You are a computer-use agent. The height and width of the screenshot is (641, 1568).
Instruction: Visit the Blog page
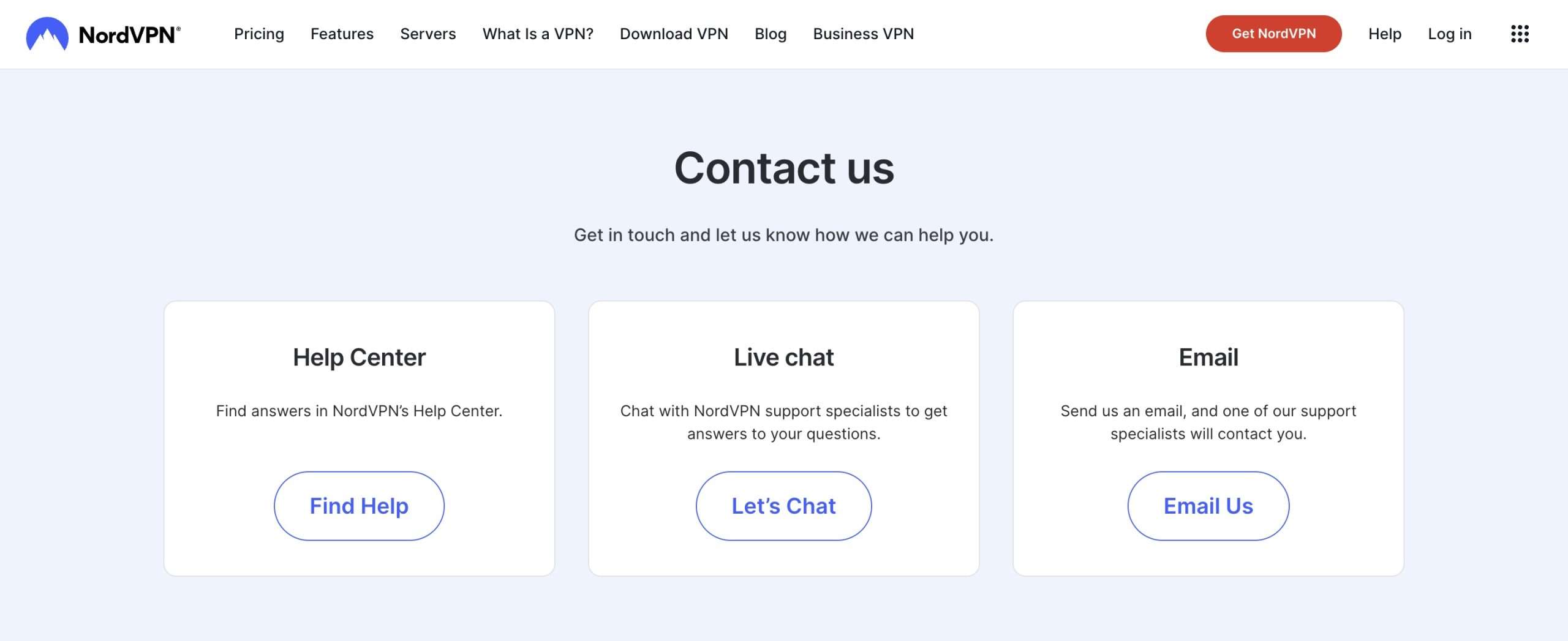pos(771,34)
